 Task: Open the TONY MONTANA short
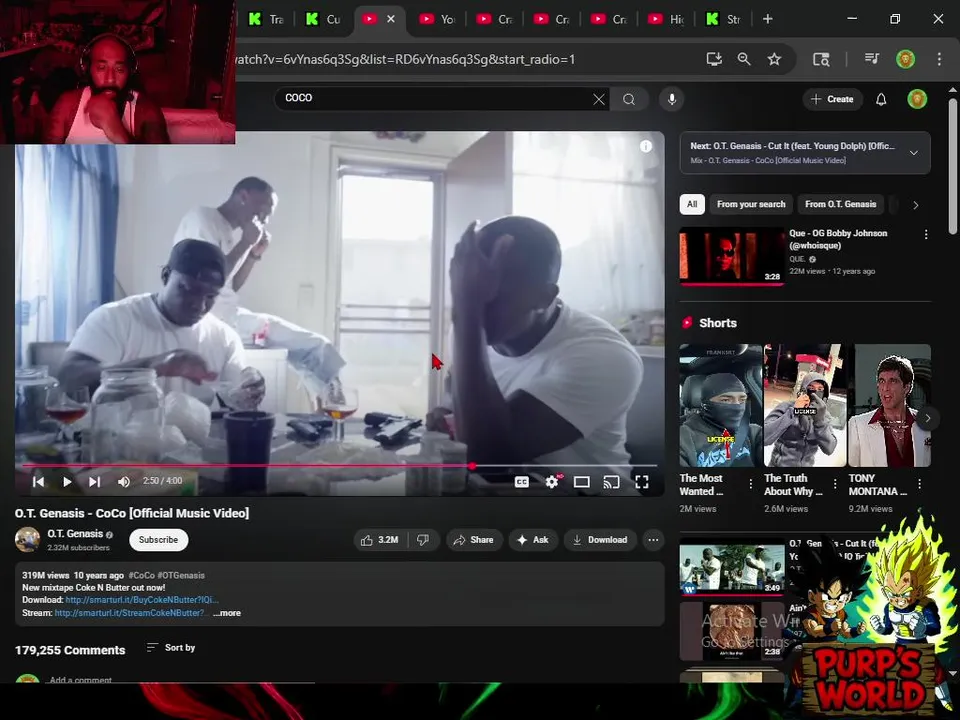(890, 405)
